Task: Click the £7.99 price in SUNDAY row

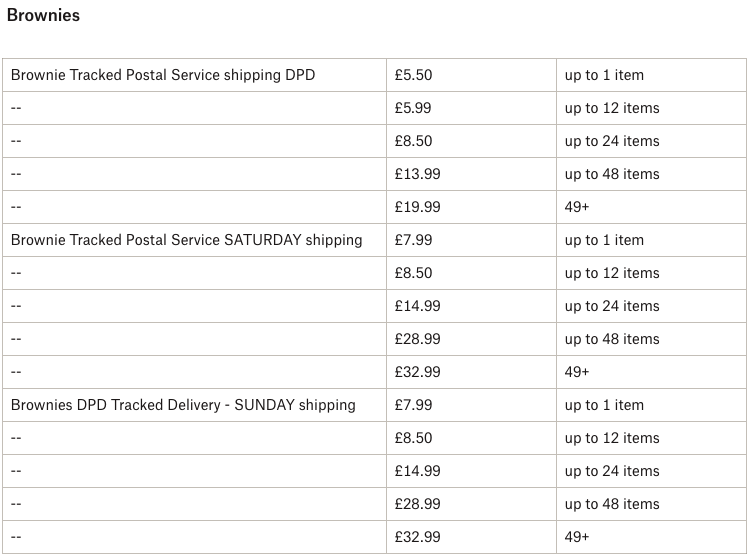Action: (414, 405)
